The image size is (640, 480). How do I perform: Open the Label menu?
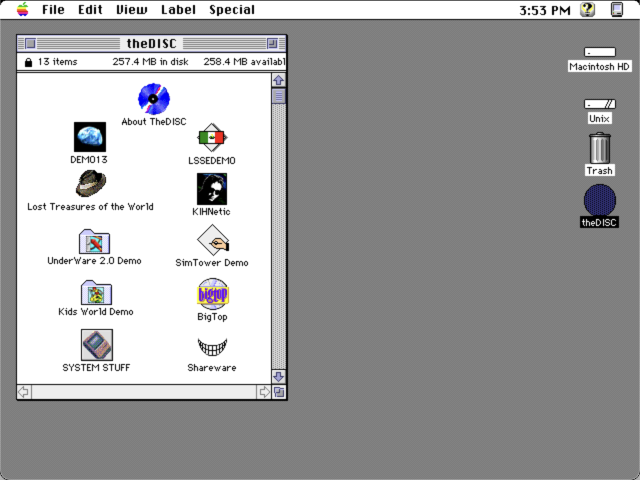pyautogui.click(x=178, y=9)
